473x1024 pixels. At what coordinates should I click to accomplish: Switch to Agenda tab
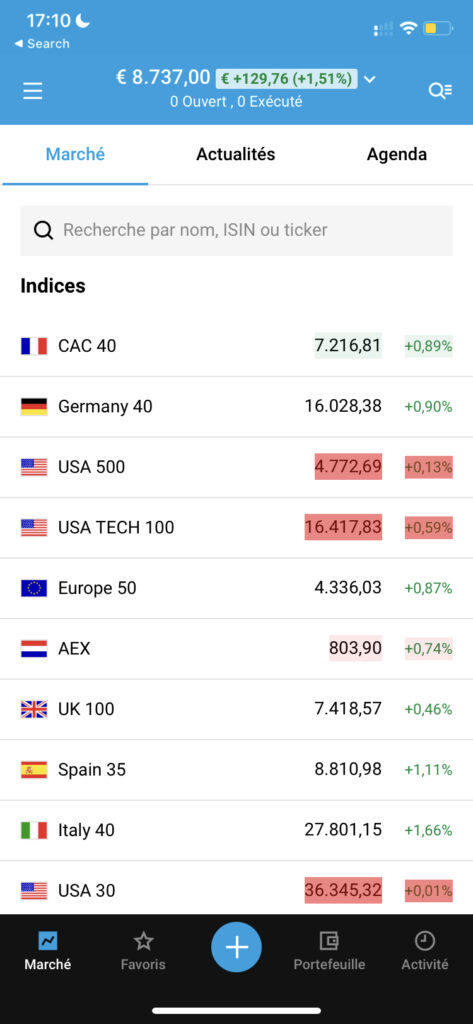pyautogui.click(x=397, y=155)
